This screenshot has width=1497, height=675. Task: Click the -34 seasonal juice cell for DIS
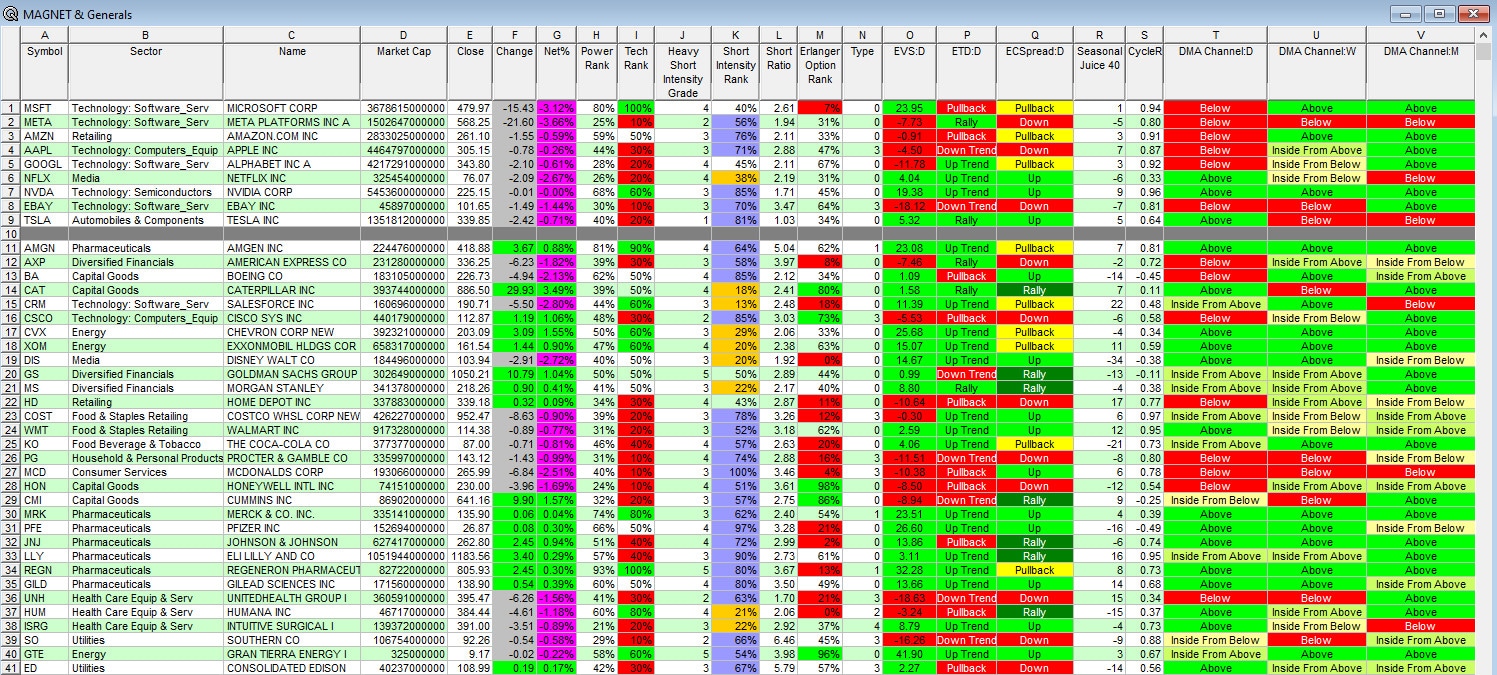(1100, 359)
